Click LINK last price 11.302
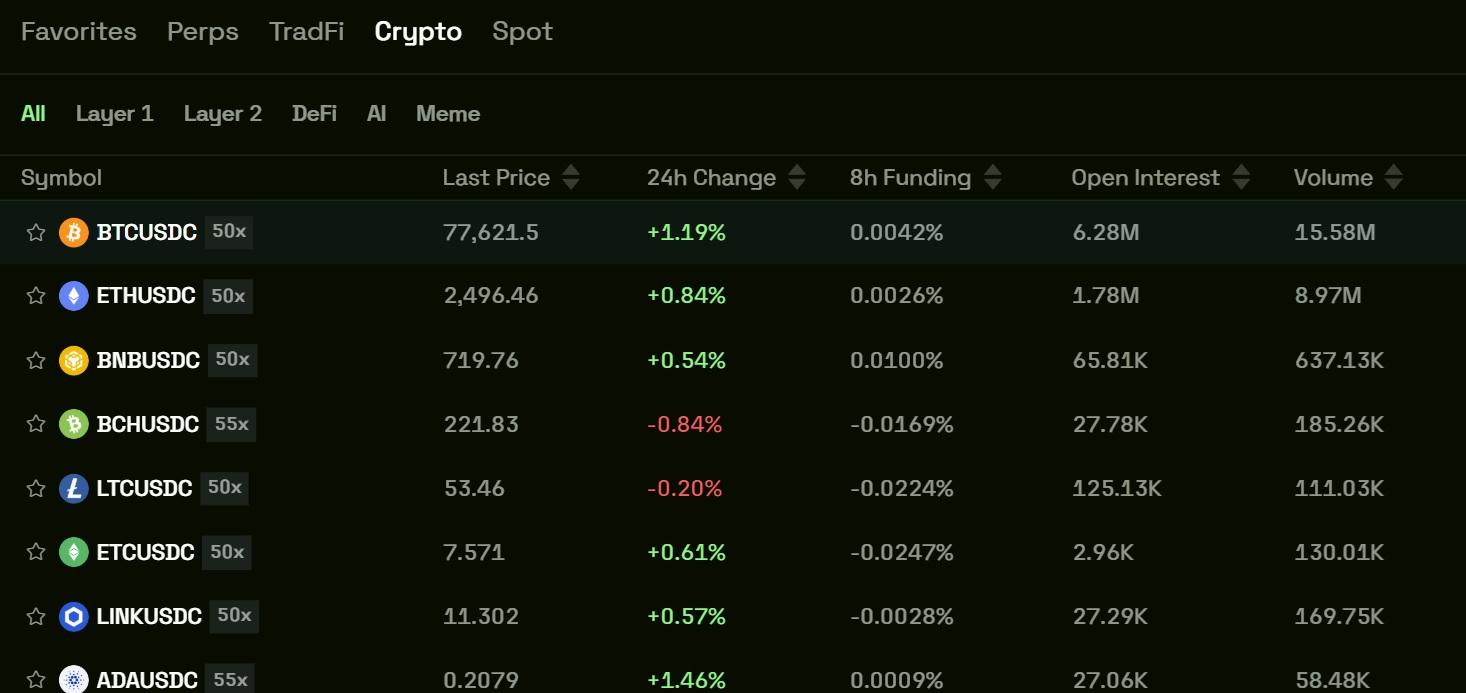This screenshot has width=1466, height=693. [481, 616]
